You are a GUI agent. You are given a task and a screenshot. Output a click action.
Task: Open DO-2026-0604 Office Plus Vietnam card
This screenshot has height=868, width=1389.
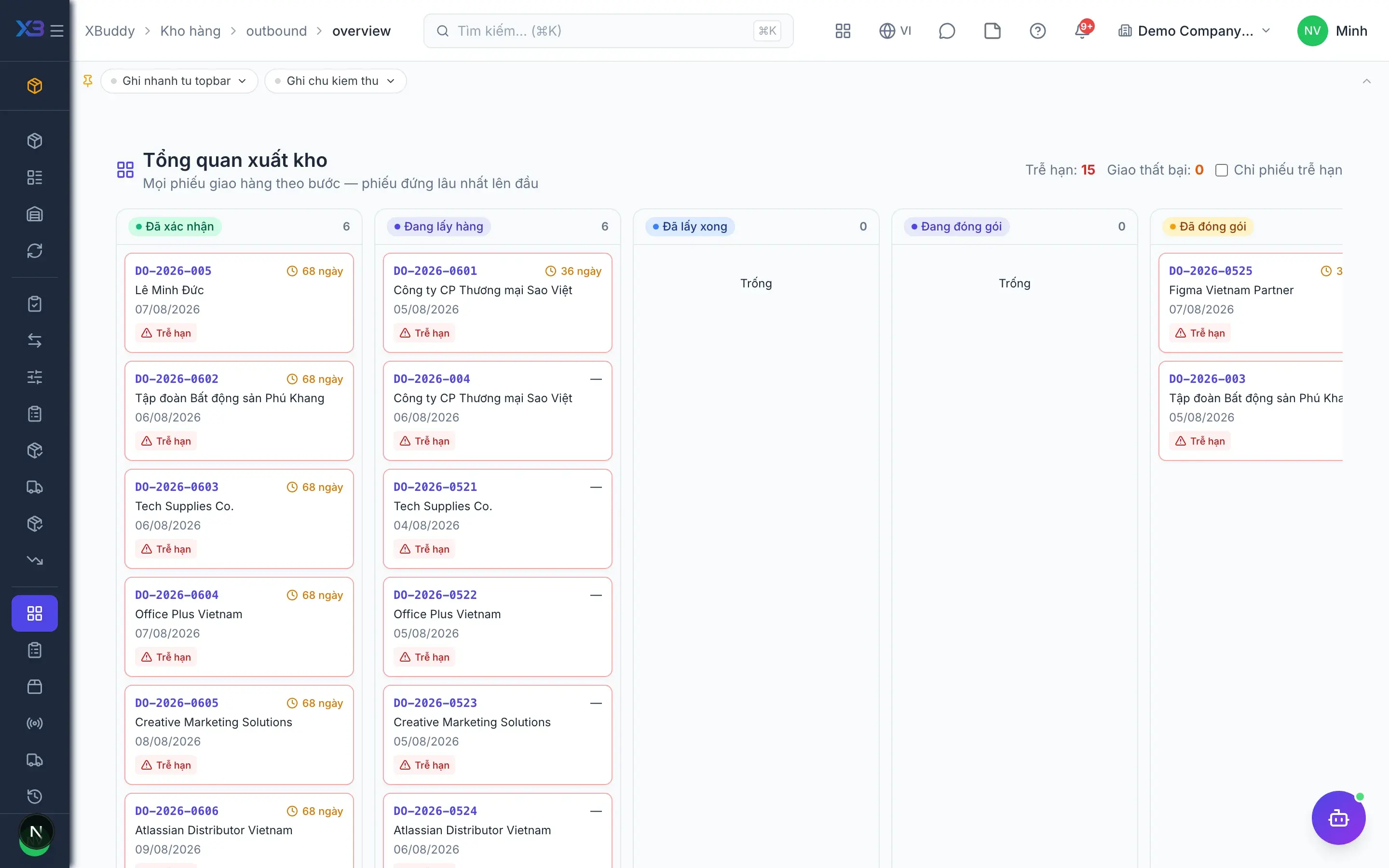tap(239, 627)
